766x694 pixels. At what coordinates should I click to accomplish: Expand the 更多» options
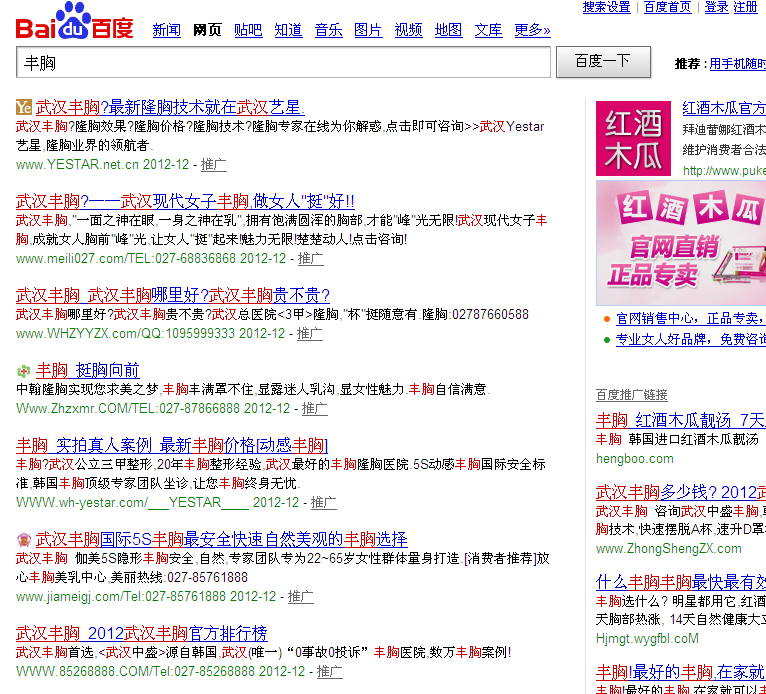(532, 30)
